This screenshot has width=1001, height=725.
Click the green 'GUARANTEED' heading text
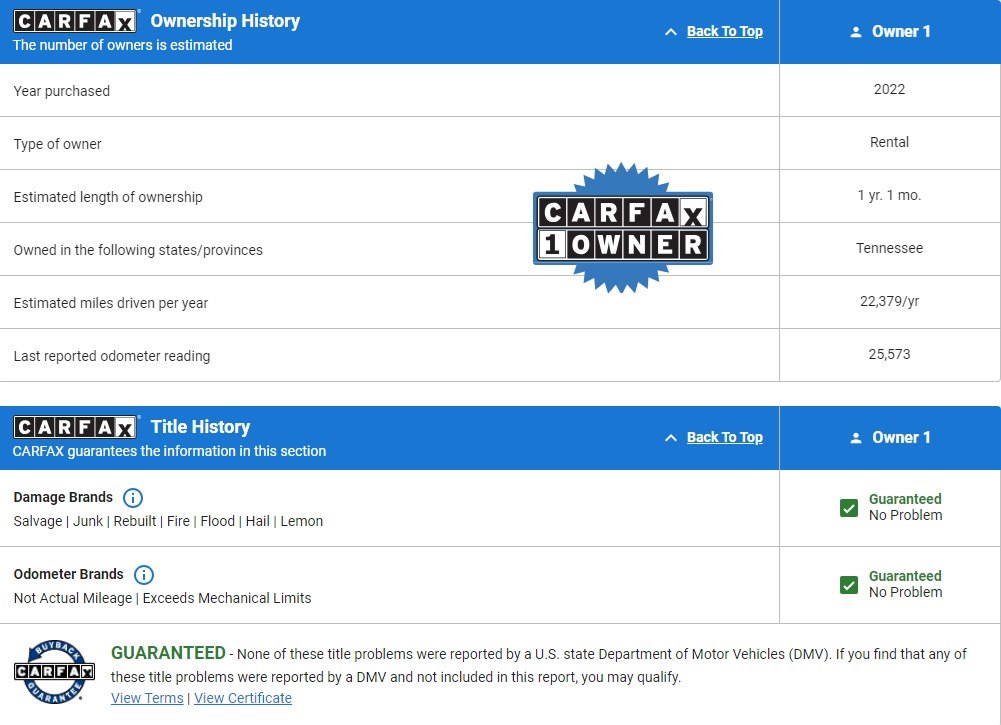(x=168, y=653)
